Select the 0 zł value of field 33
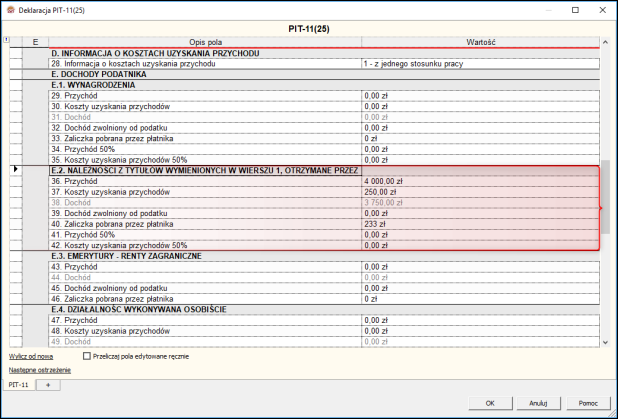 [x=480, y=138]
